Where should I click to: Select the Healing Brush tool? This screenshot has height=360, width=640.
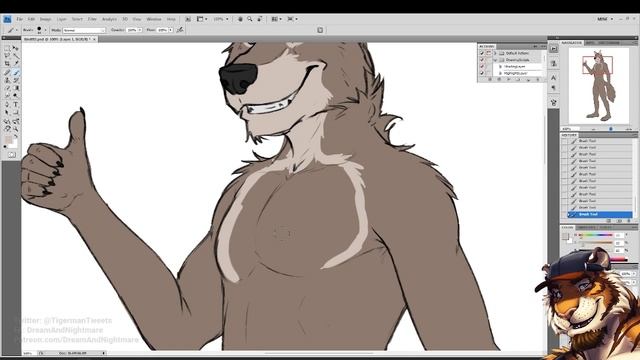[x=7, y=73]
